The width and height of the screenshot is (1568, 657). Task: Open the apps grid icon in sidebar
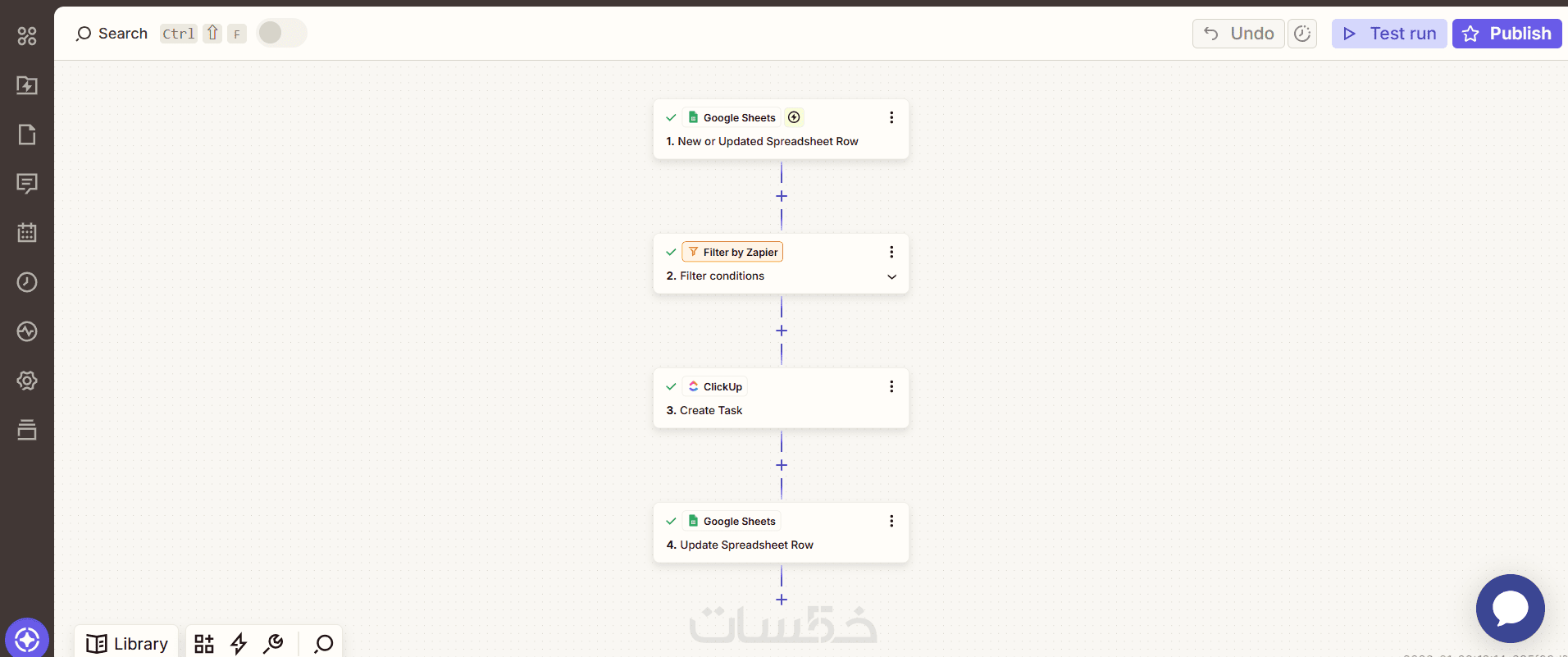point(27,36)
